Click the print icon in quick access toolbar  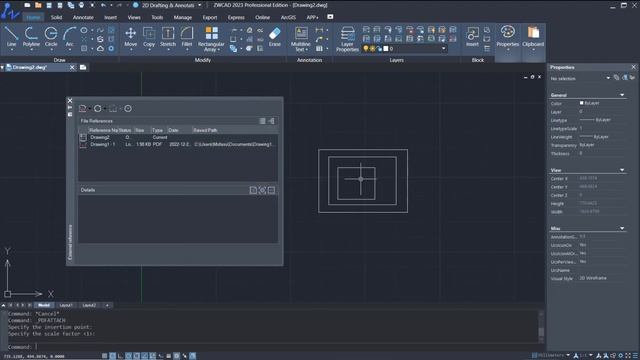(x=81, y=5)
